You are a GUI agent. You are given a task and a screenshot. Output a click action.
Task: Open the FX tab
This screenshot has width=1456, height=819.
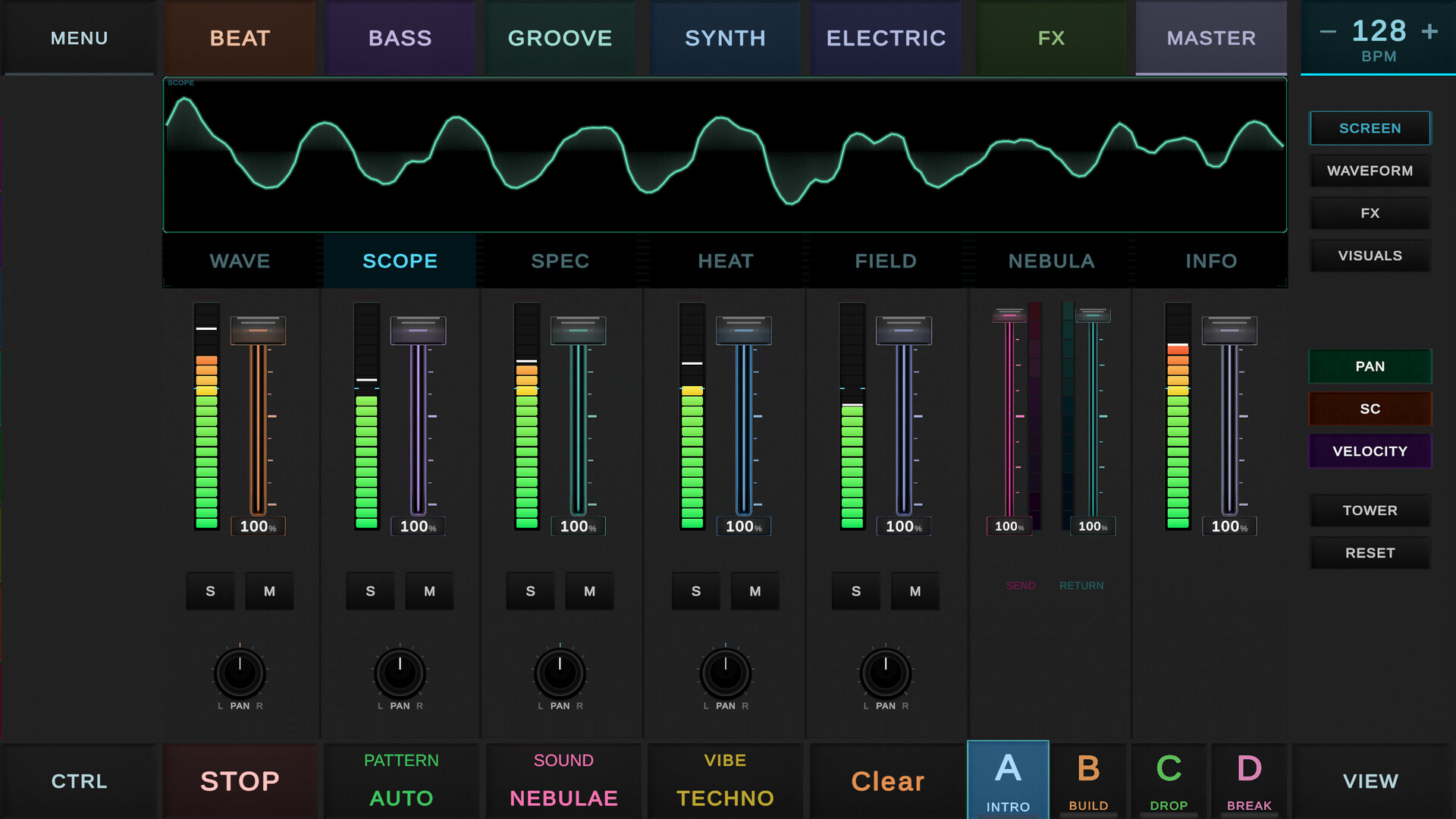pos(1051,38)
